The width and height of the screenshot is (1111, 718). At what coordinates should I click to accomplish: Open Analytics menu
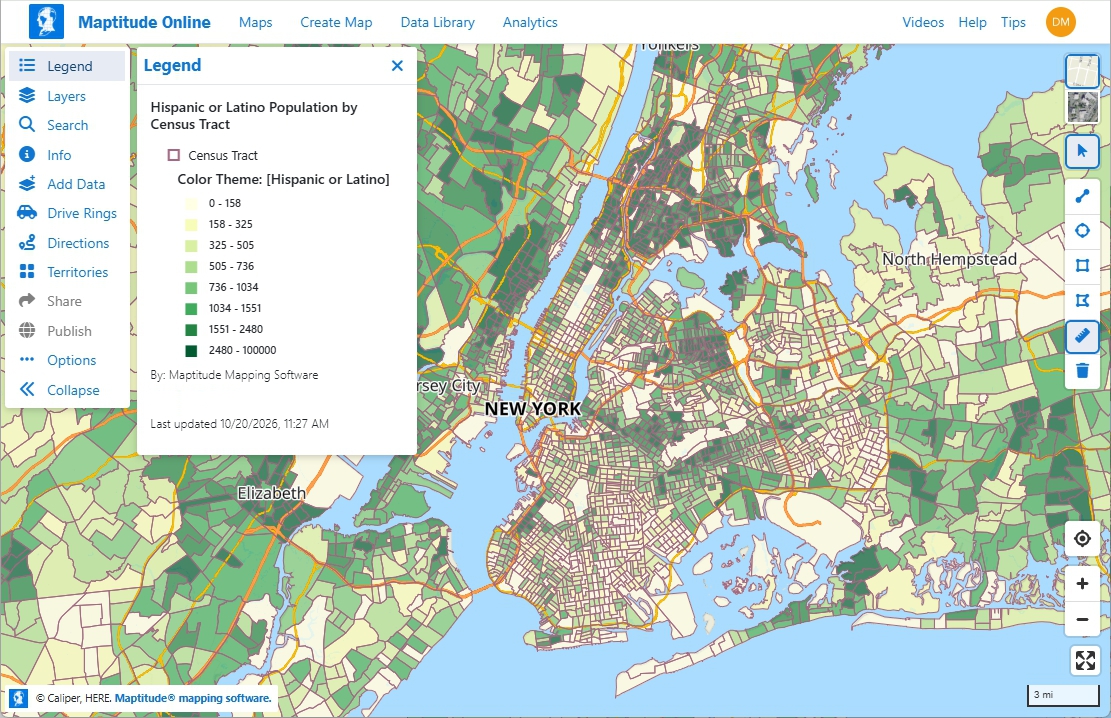530,22
